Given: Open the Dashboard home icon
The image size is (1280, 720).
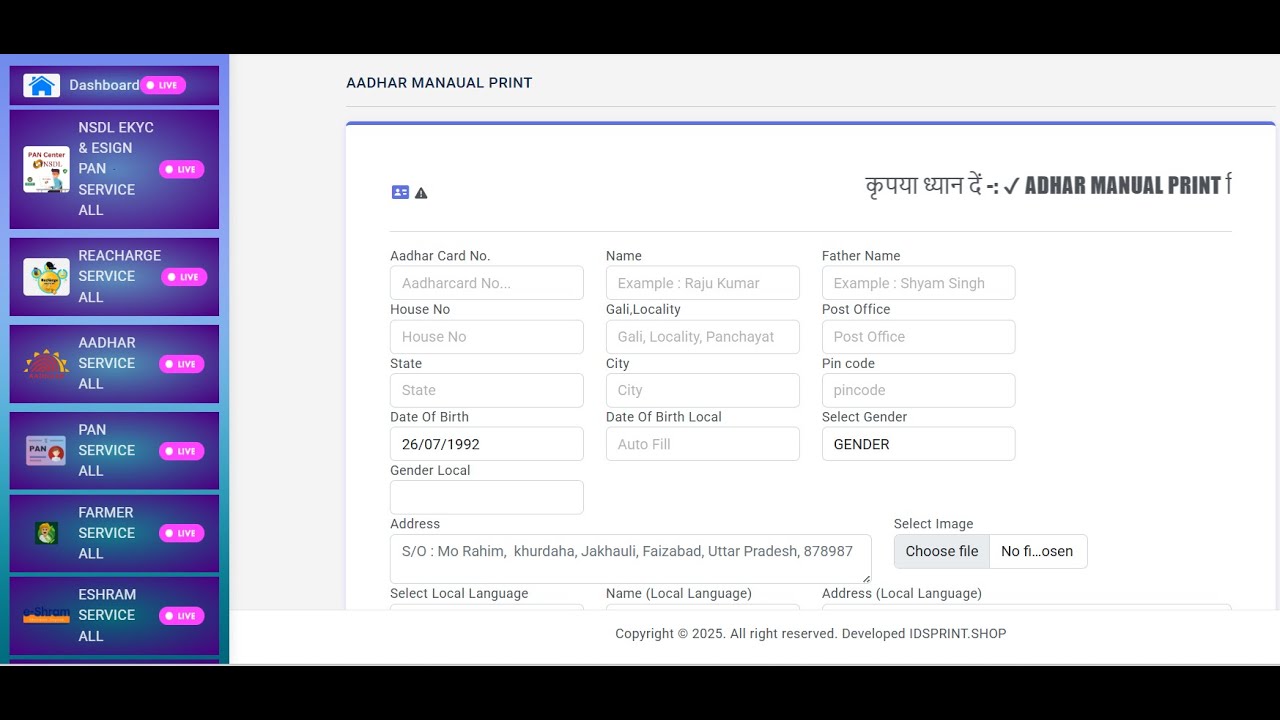Looking at the screenshot, I should 42,85.
